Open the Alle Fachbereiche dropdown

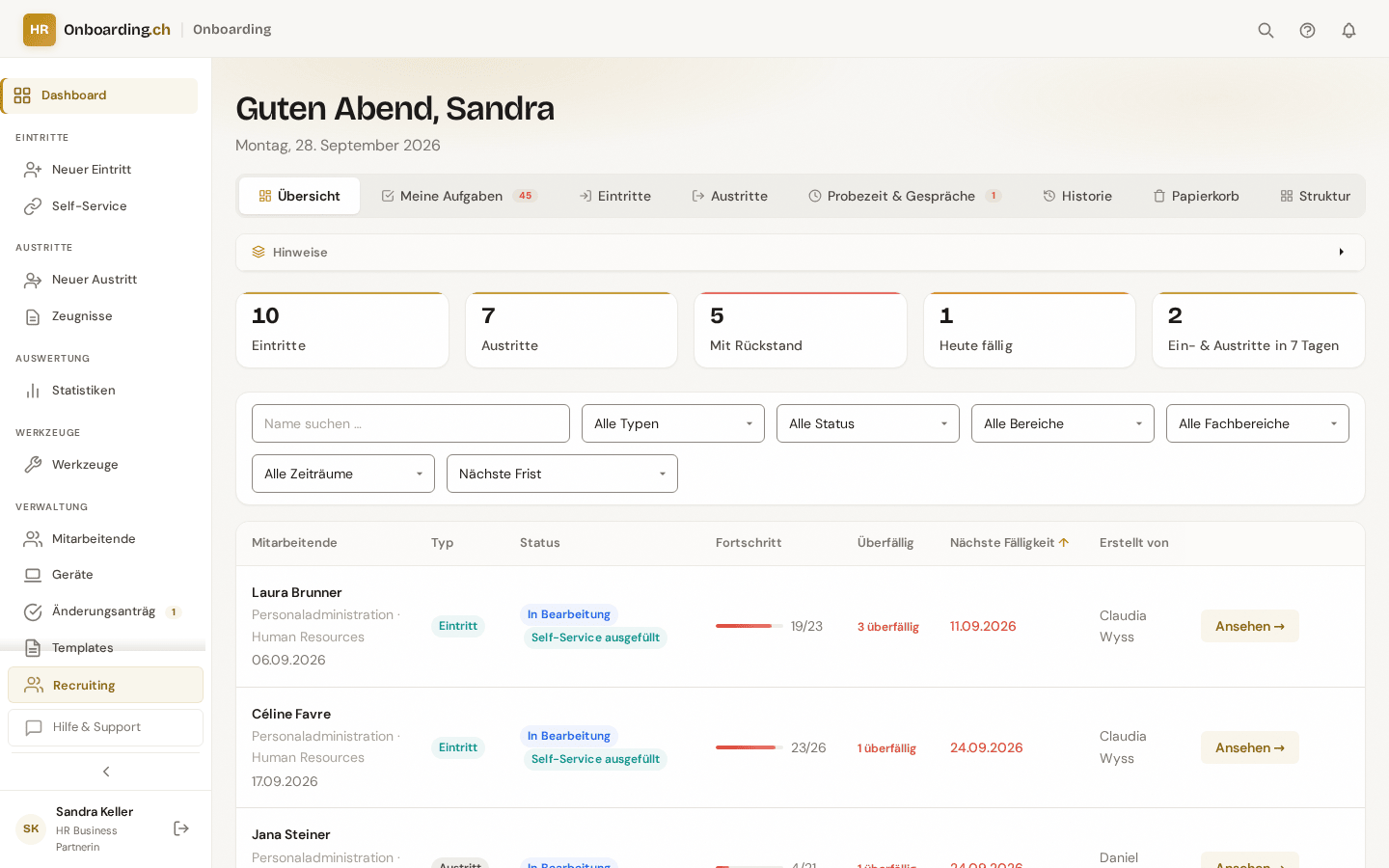click(1258, 423)
